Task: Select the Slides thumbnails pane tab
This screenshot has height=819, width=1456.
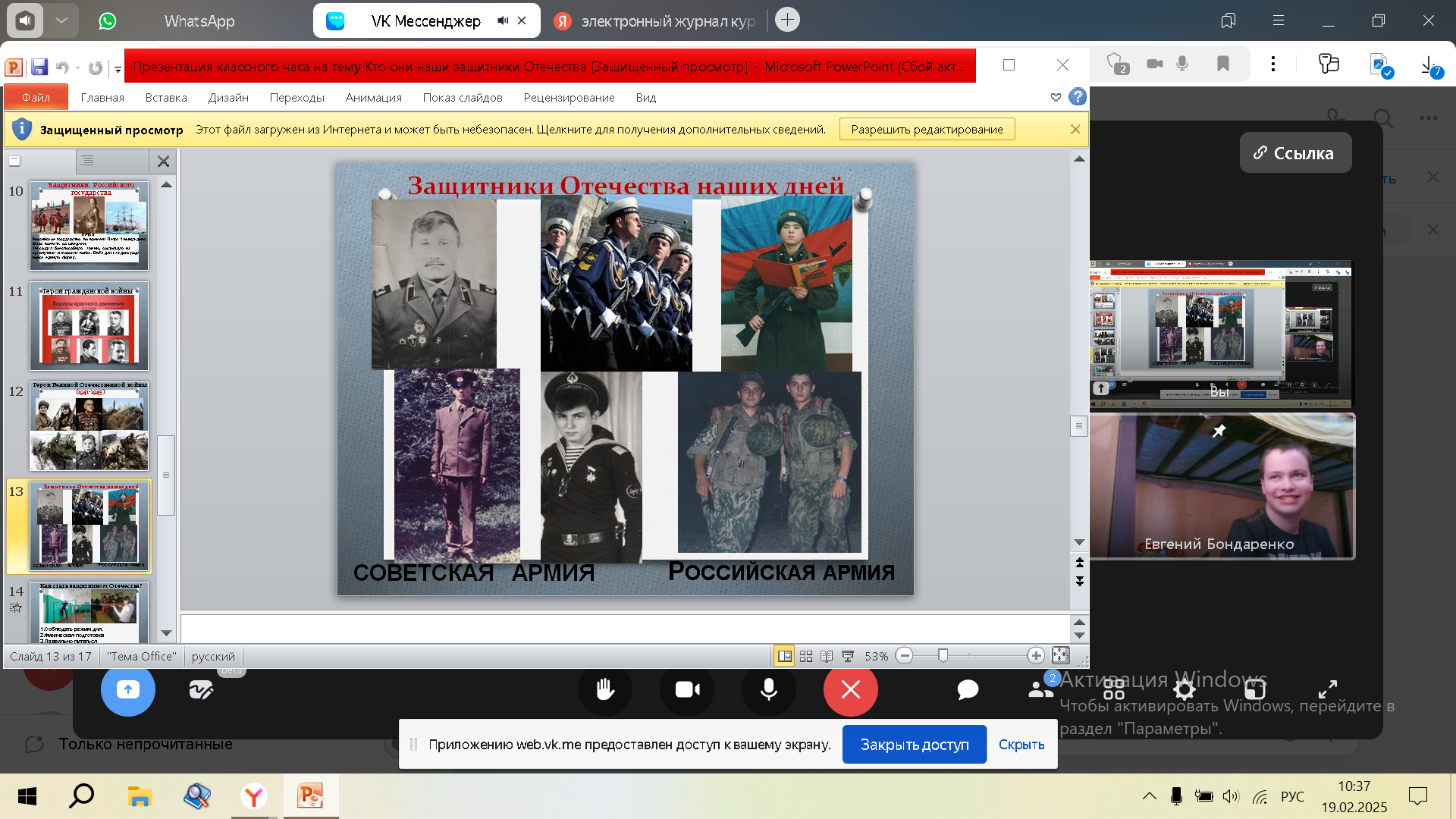Action: tap(14, 161)
